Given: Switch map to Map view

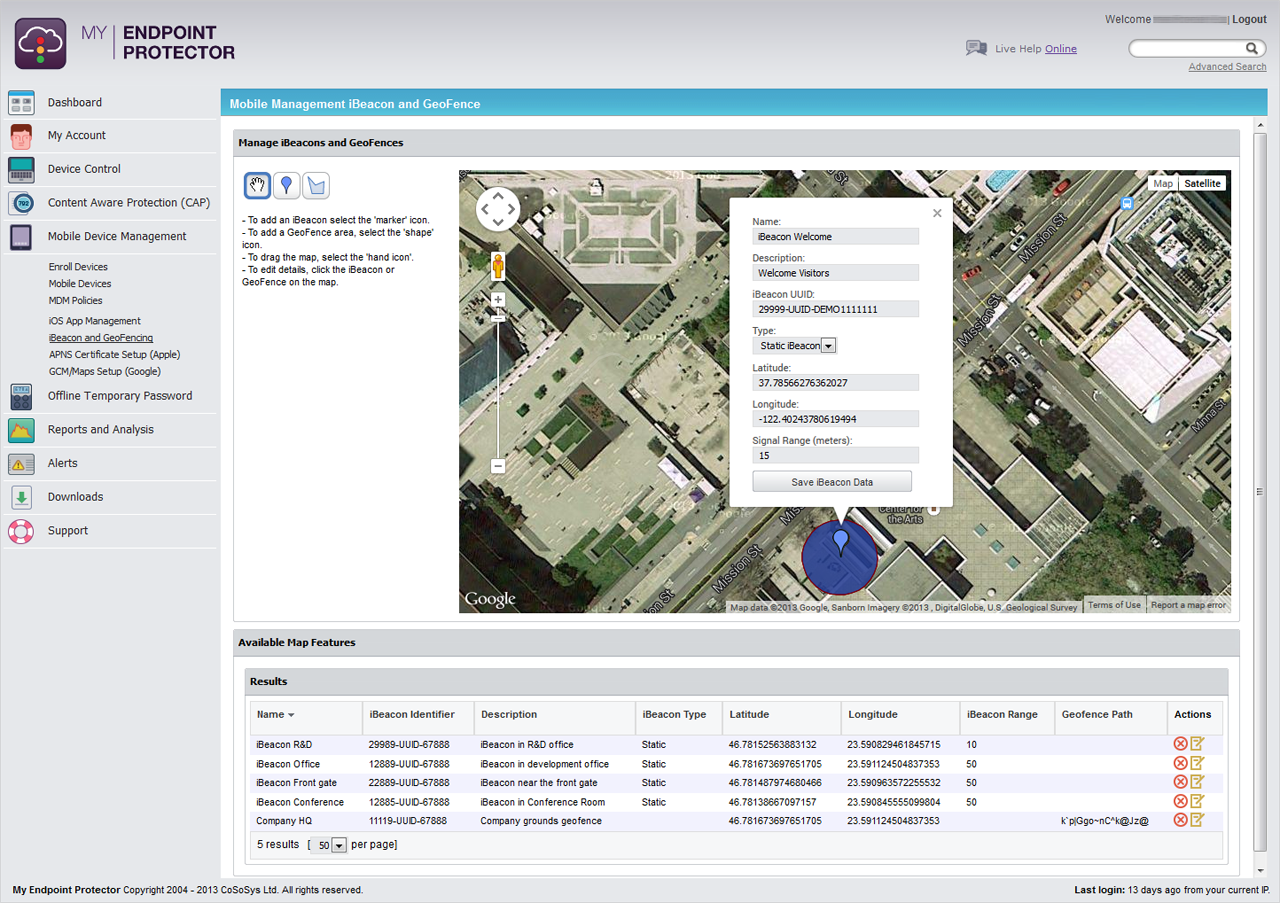Looking at the screenshot, I should click(1162, 184).
